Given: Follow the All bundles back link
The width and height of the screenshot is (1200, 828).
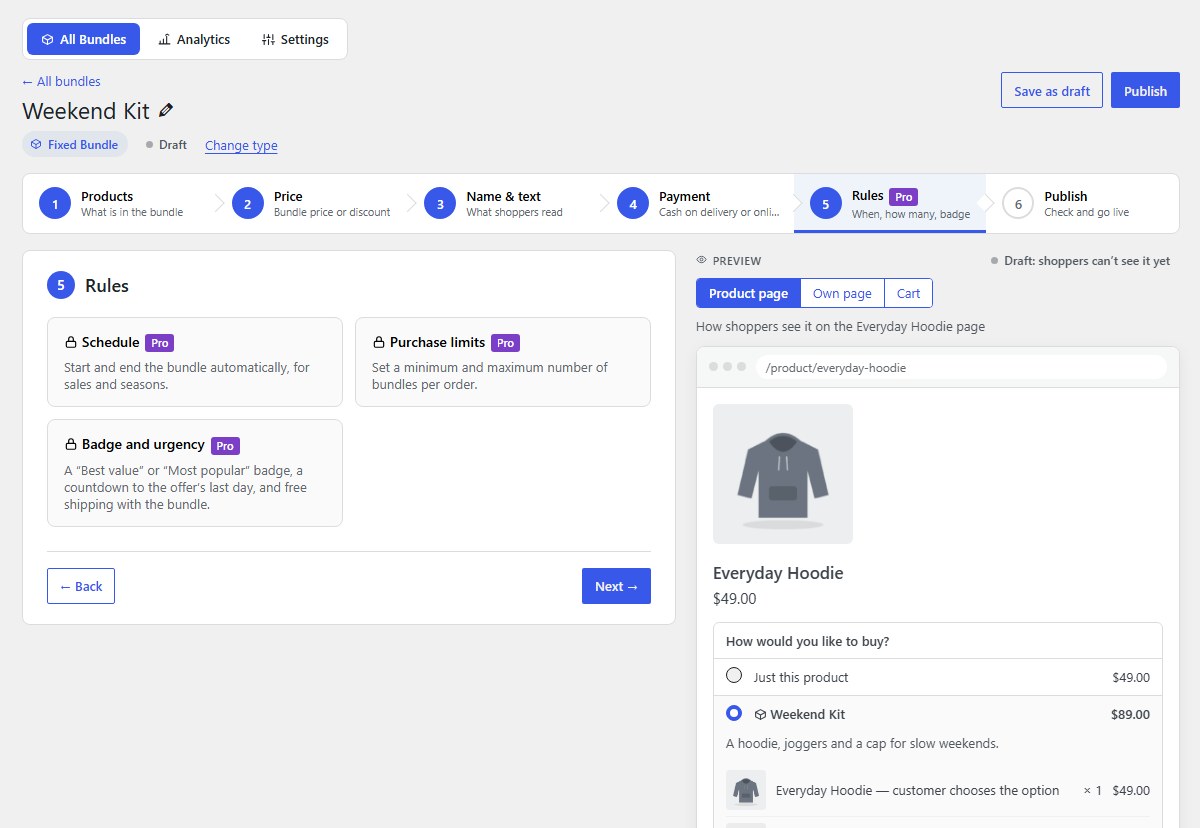Looking at the screenshot, I should tap(61, 82).
